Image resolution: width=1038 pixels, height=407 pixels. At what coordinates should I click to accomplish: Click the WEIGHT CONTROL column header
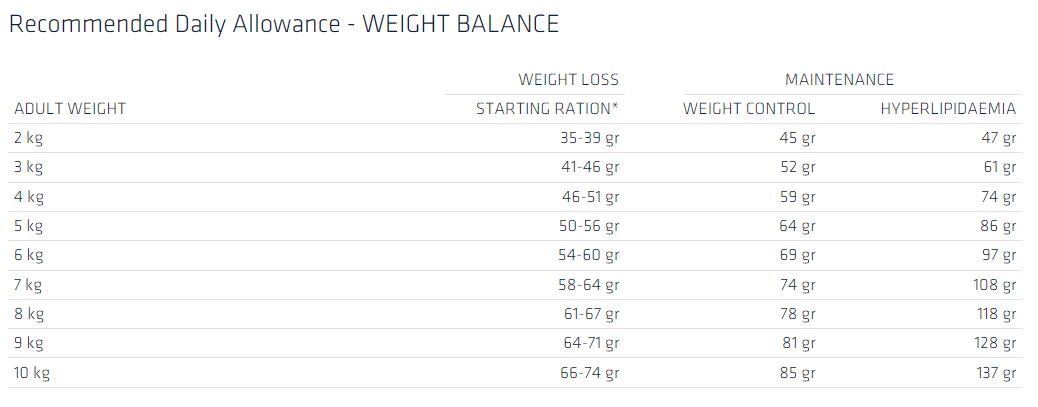[x=749, y=109]
